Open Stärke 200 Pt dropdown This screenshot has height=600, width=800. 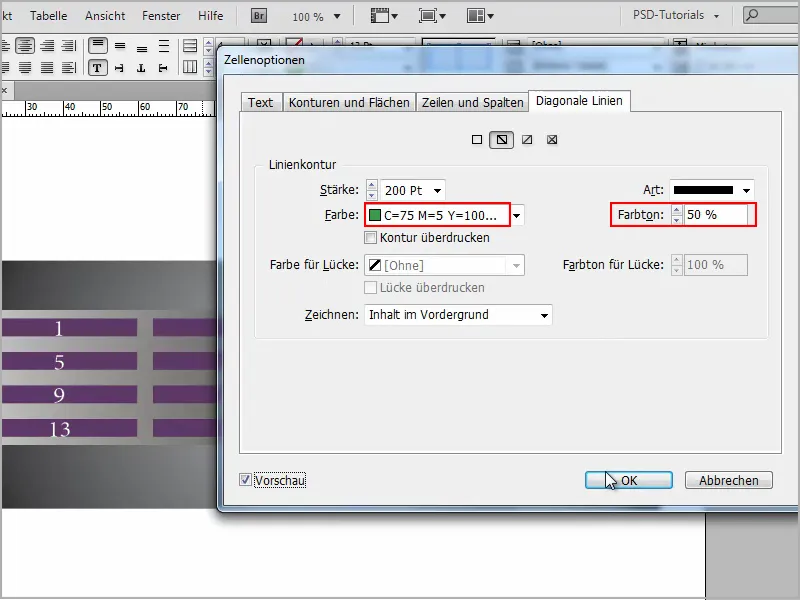point(437,191)
